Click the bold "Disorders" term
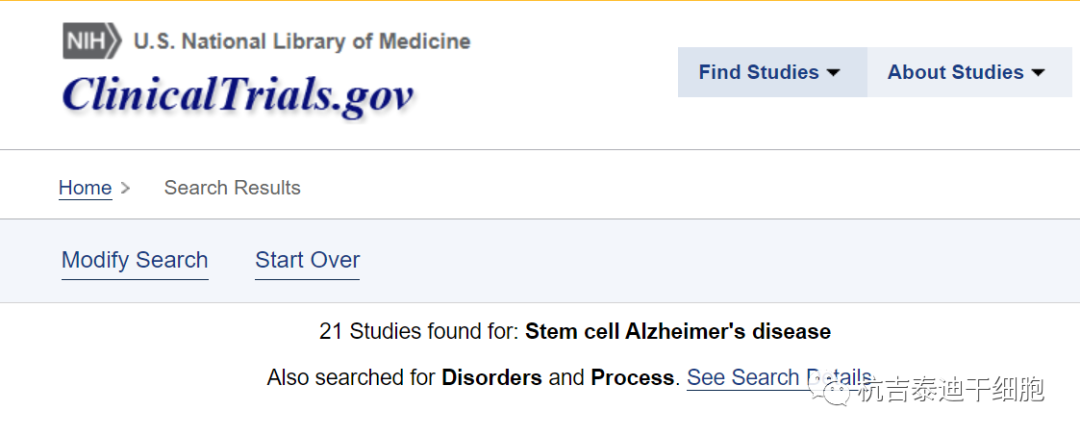This screenshot has width=1080, height=437. [x=491, y=378]
